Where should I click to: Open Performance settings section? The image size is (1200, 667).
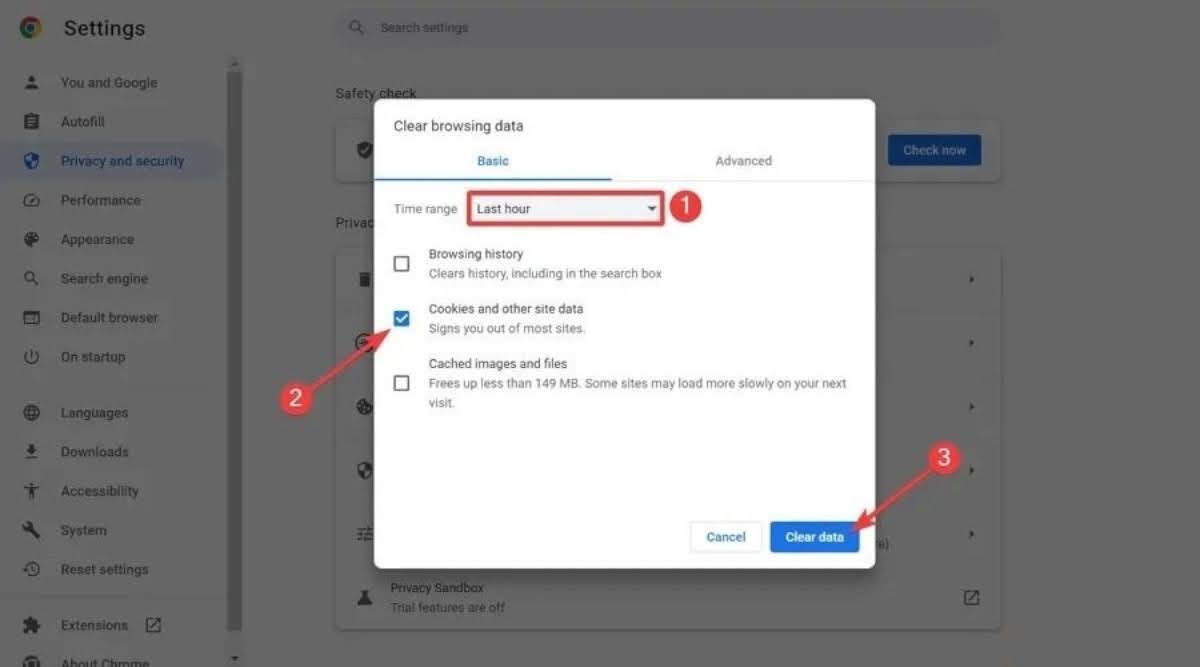point(101,200)
